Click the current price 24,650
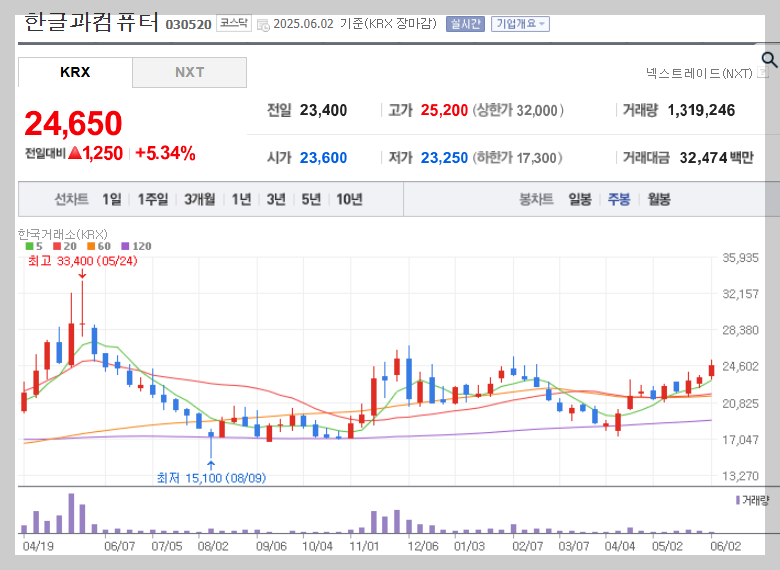Viewport: 780px width, 570px height. [73, 123]
